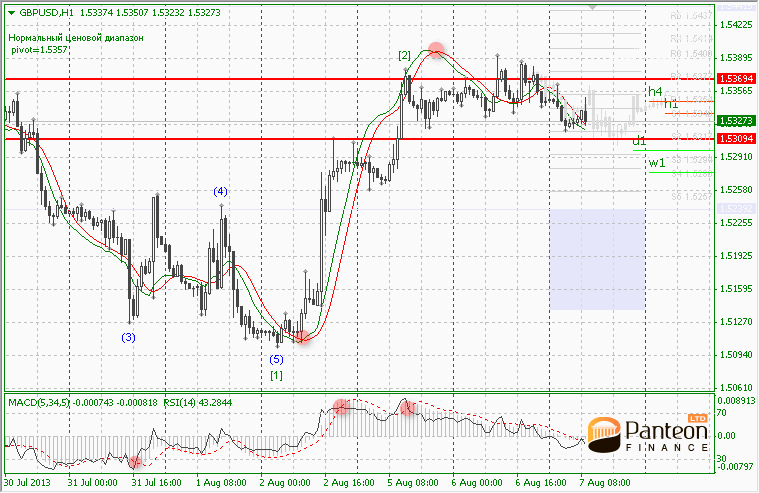Click the green [2] wave label

[x=404, y=56]
